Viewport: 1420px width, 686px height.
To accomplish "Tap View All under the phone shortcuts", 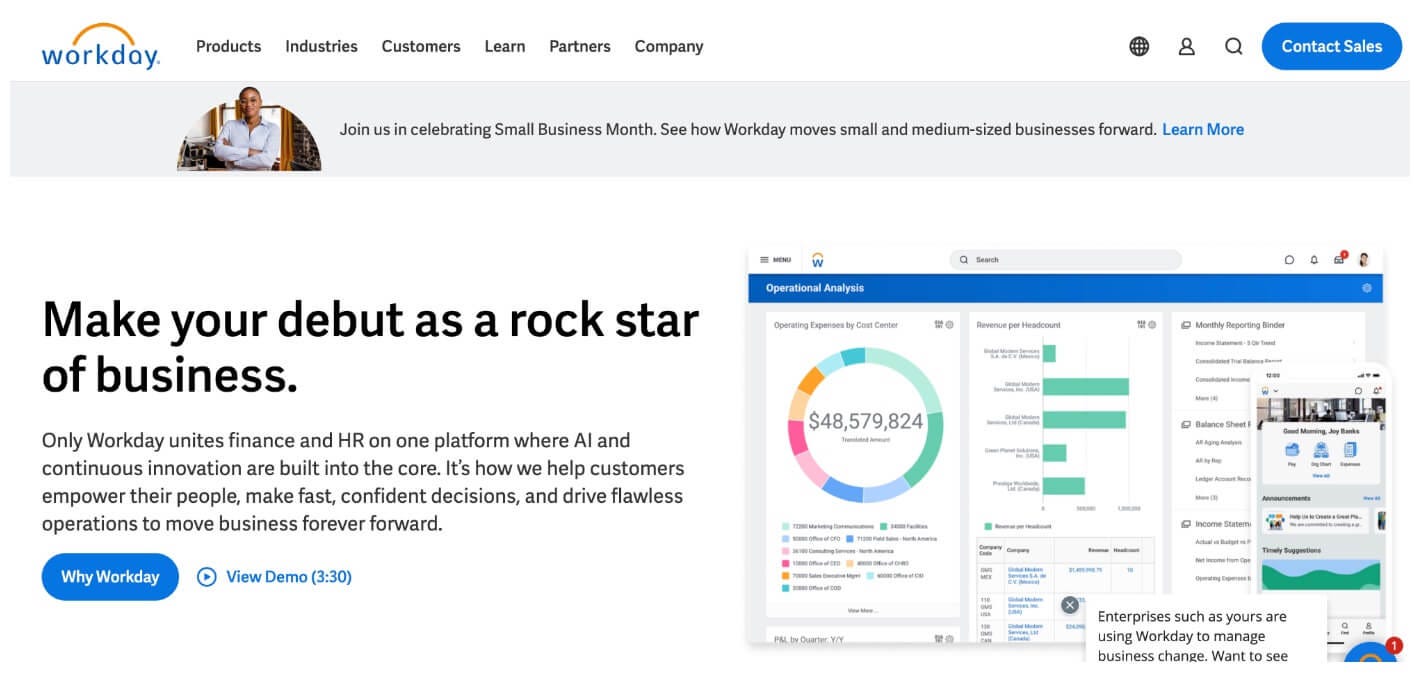I will click(x=1321, y=476).
